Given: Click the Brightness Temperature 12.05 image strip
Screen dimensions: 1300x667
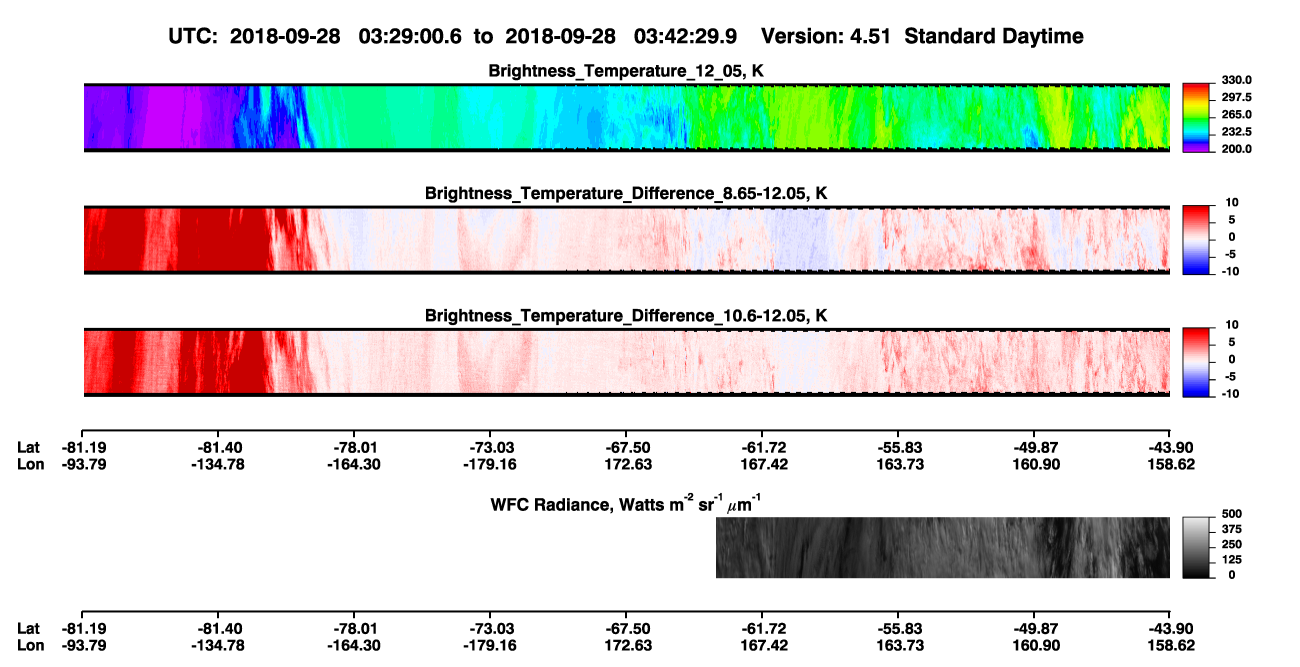Looking at the screenshot, I should click(x=626, y=117).
